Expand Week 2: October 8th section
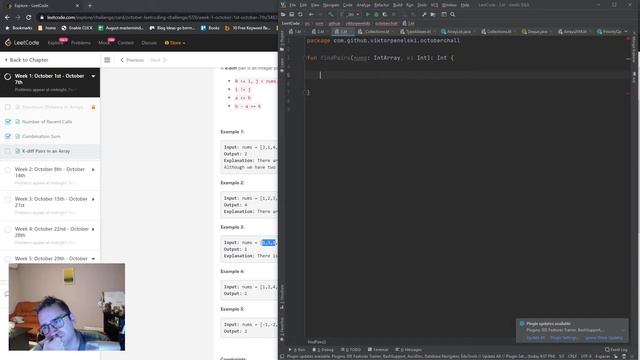 pyautogui.click(x=93, y=169)
